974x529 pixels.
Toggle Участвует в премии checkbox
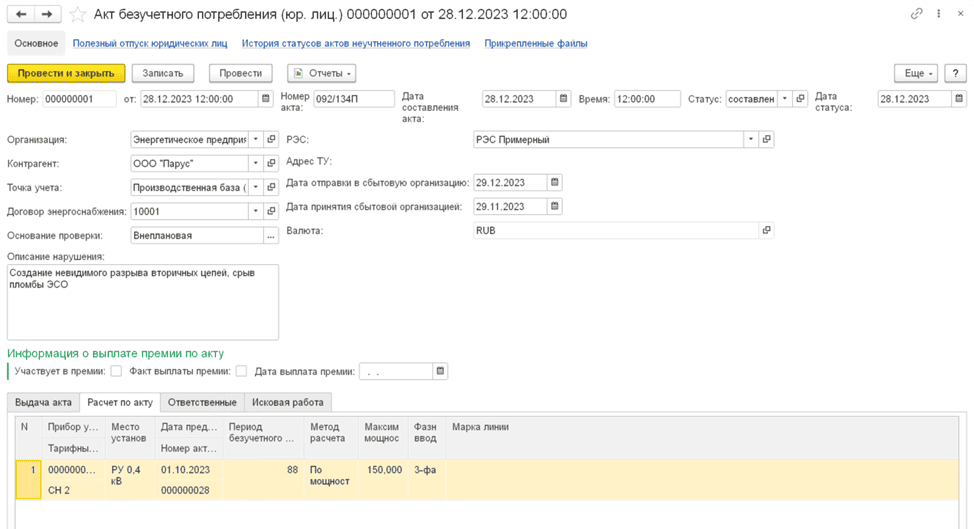[116, 371]
